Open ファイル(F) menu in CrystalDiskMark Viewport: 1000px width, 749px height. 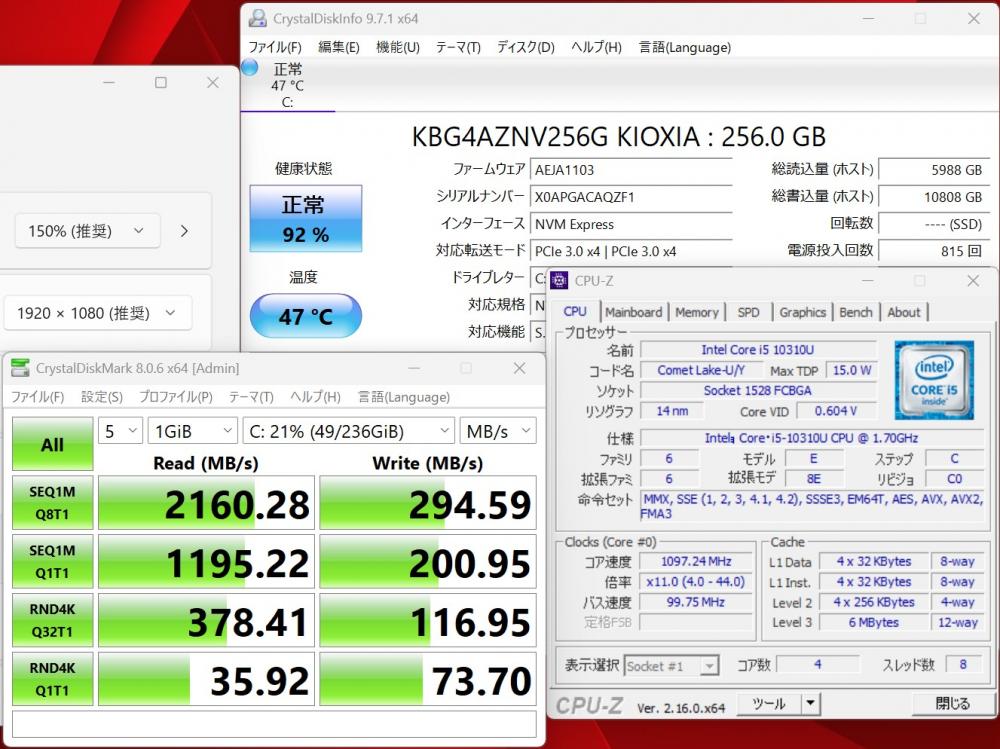click(38, 397)
